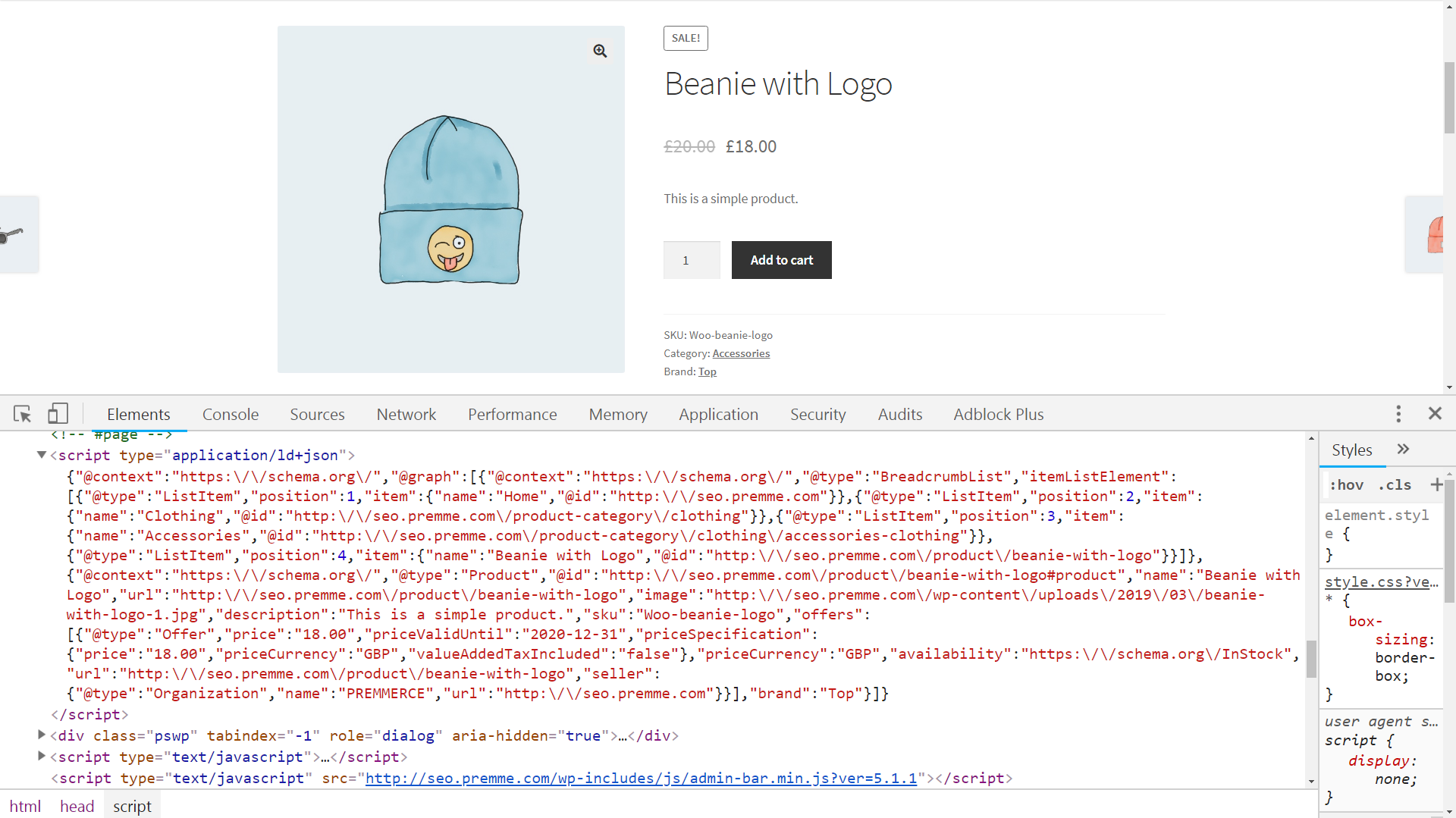Select script in the breadcrumb bar
Image resolution: width=1456 pixels, height=818 pixels.
(132, 807)
